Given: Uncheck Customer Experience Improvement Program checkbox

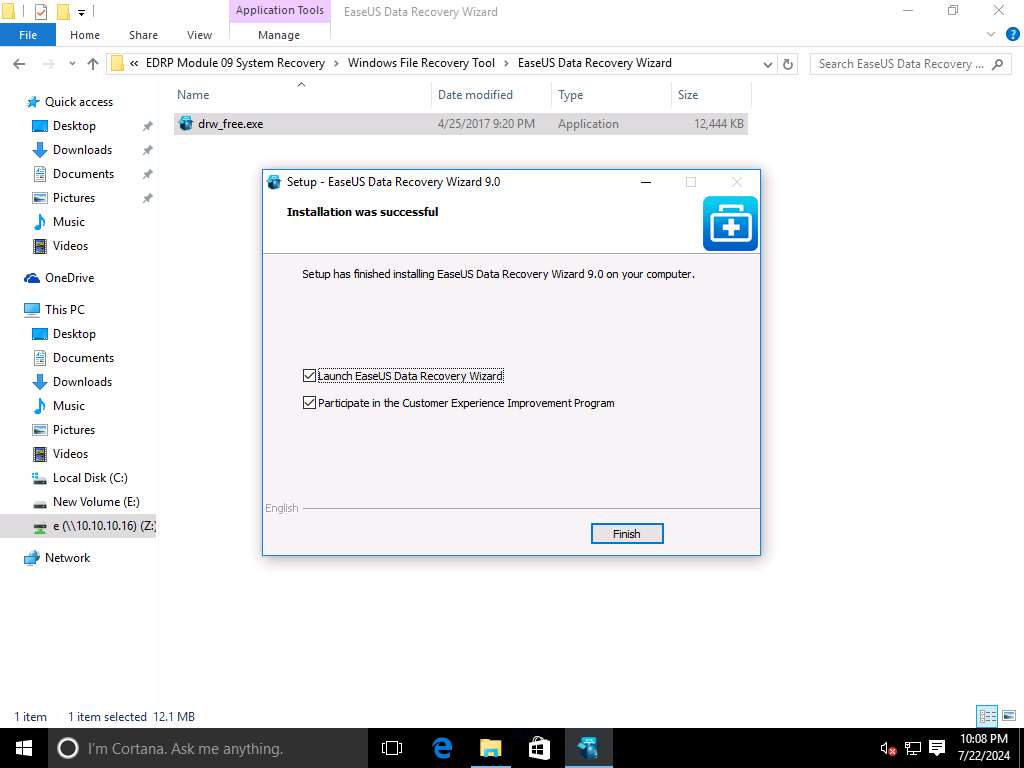Looking at the screenshot, I should (x=310, y=403).
